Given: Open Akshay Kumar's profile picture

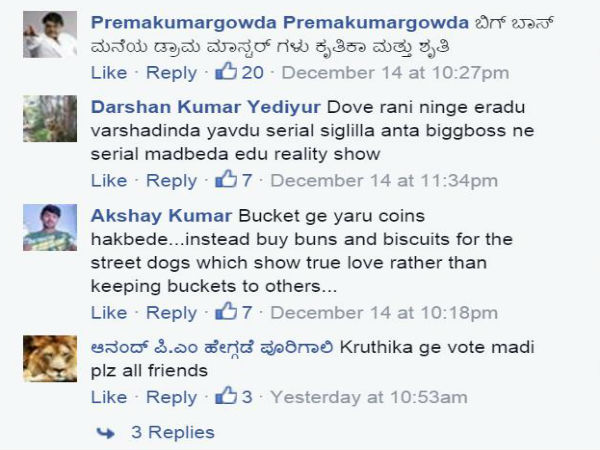Looking at the screenshot, I should click(50, 228).
